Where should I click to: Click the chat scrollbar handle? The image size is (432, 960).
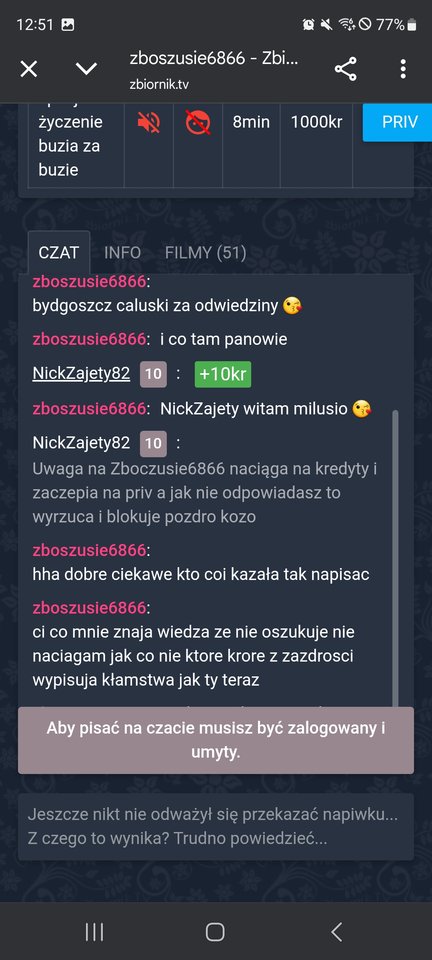point(395,557)
